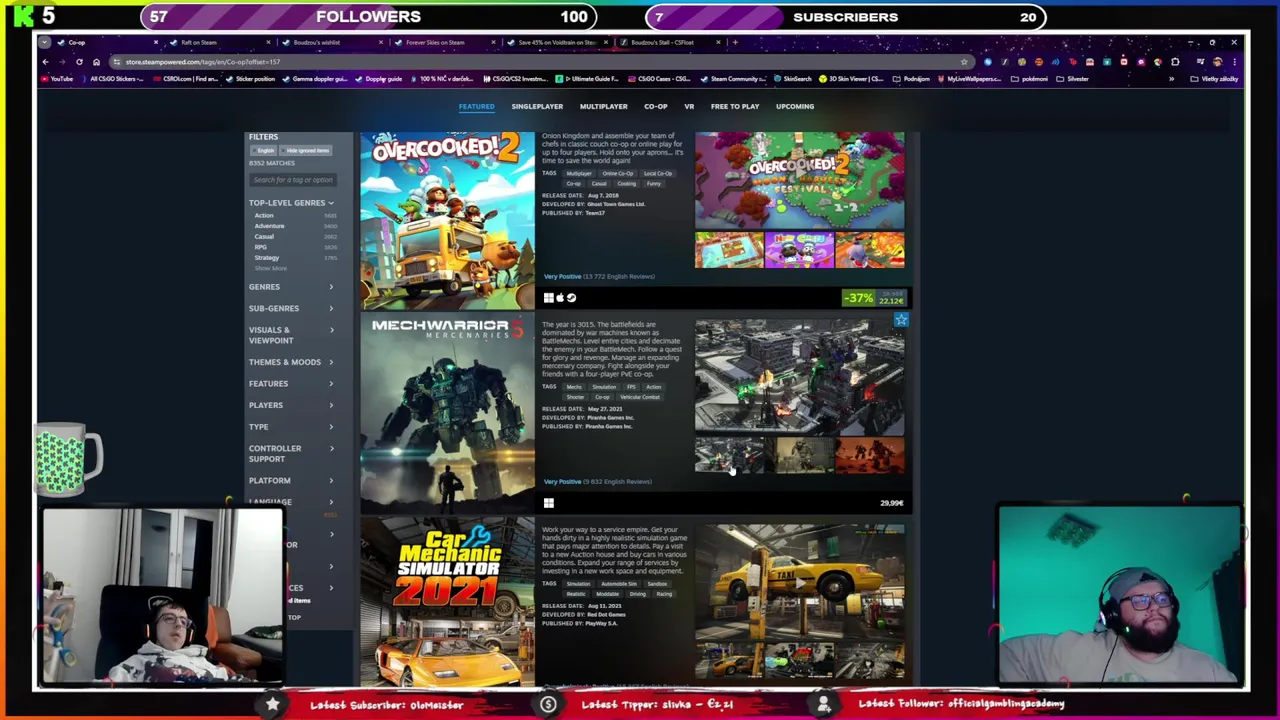Show hidden bookmarks with the double chevron
Viewport: 1280px width, 720px height.
(1171, 79)
